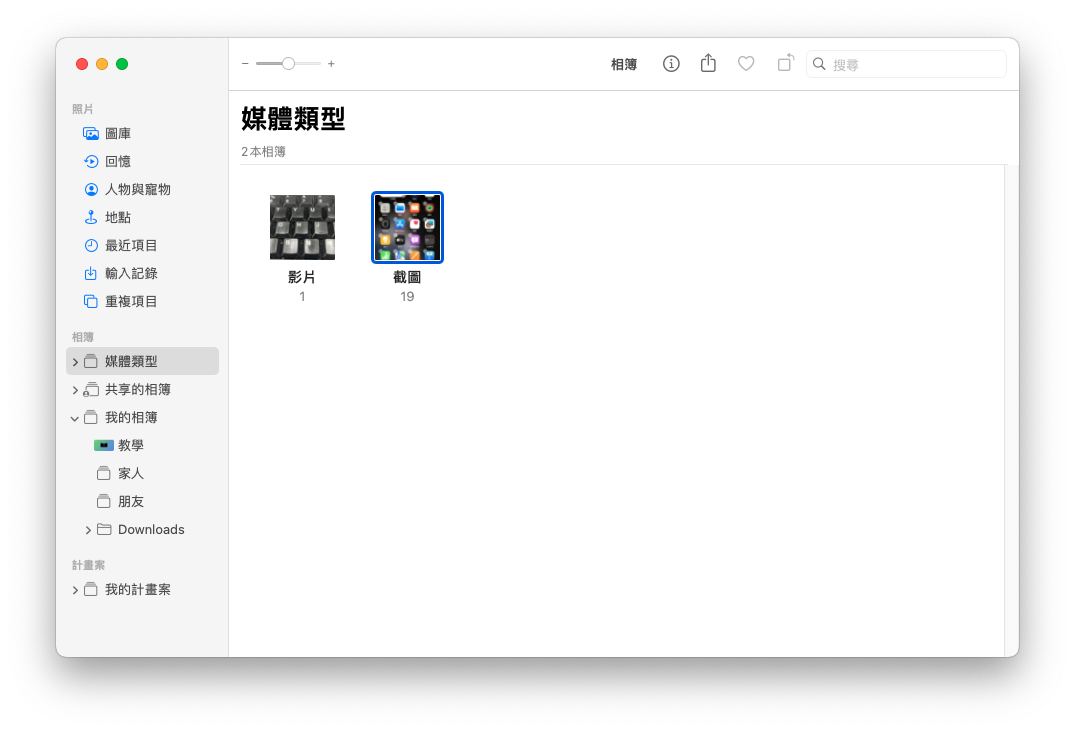Click the 圖庫 photo stack icon
The width and height of the screenshot is (1075, 731).
90,134
